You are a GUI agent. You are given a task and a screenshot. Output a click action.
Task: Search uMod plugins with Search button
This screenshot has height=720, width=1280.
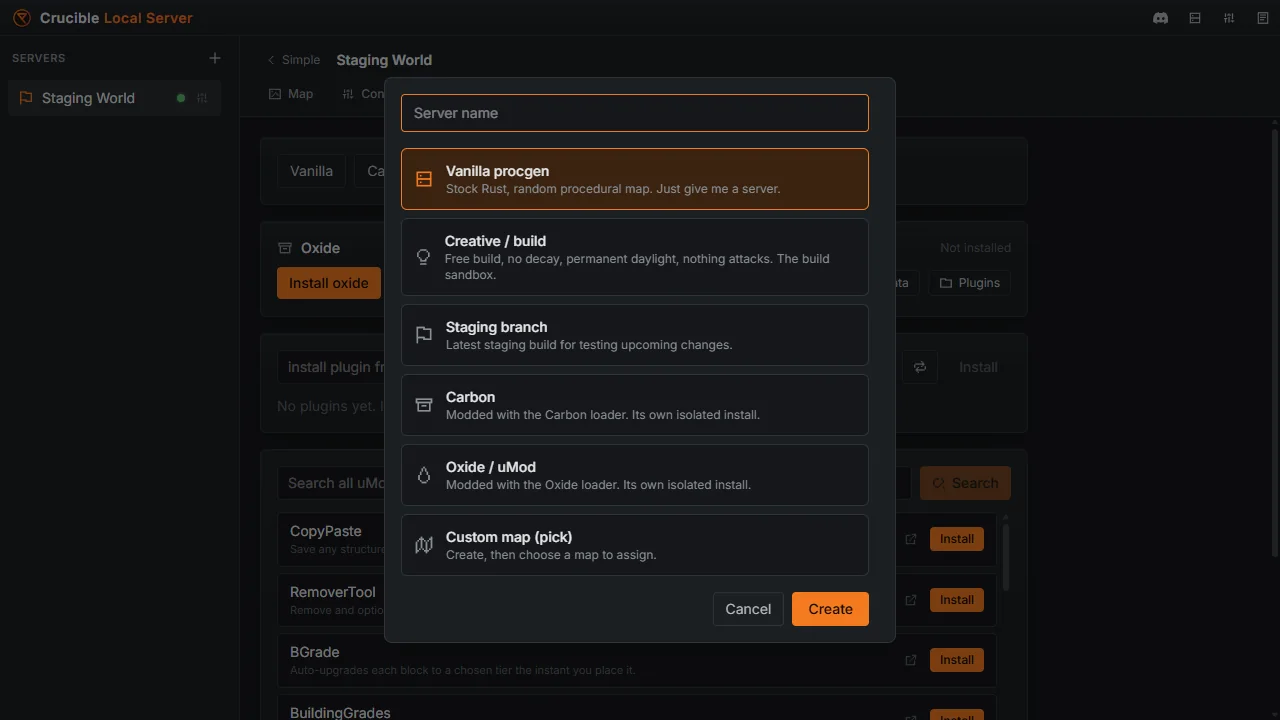click(x=965, y=483)
